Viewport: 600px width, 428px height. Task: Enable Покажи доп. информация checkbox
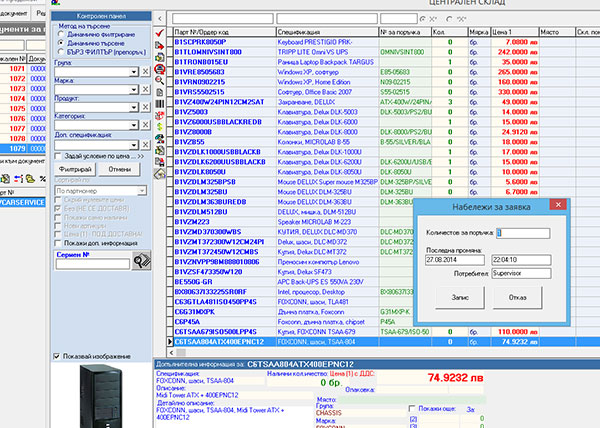(x=58, y=243)
